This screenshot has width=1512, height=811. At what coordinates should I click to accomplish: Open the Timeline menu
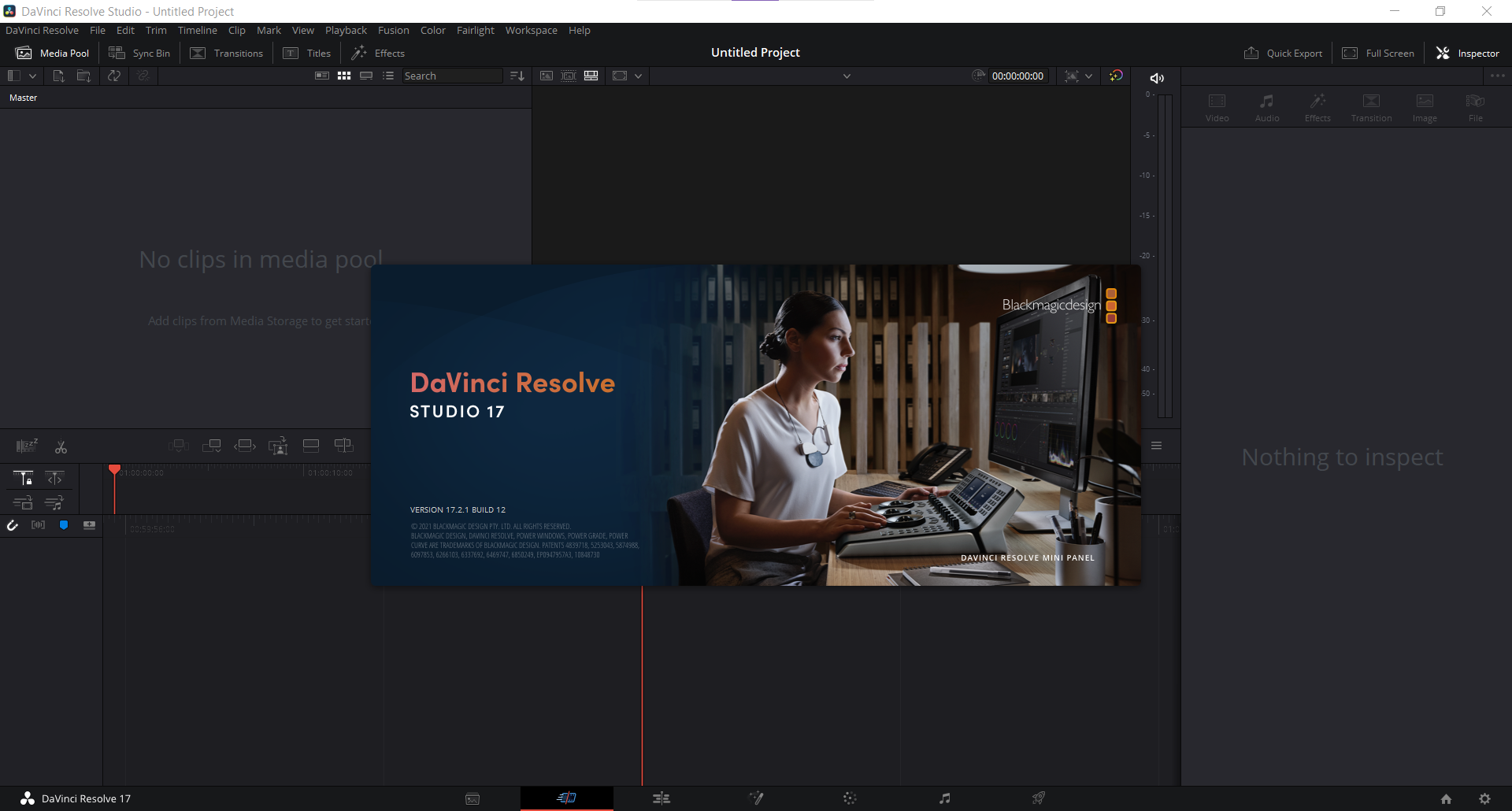197,30
